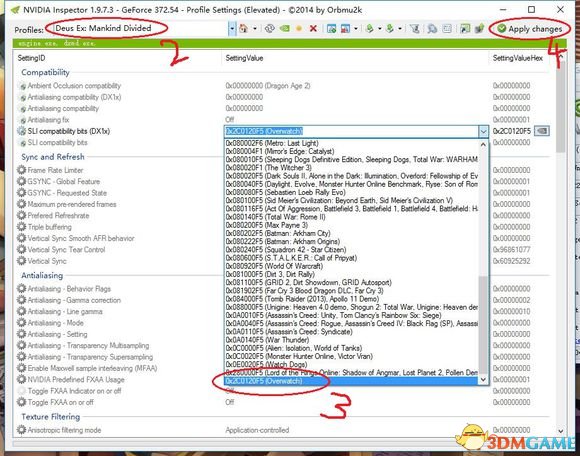Viewport: 580px width, 456px height.
Task: Click the red X delete profile icon
Action: [x=313, y=28]
